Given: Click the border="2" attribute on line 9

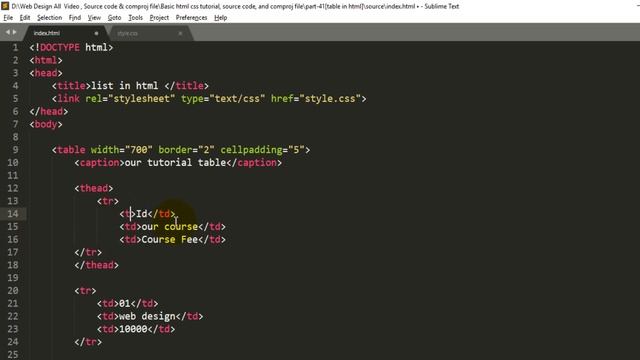Looking at the screenshot, I should tap(187, 150).
